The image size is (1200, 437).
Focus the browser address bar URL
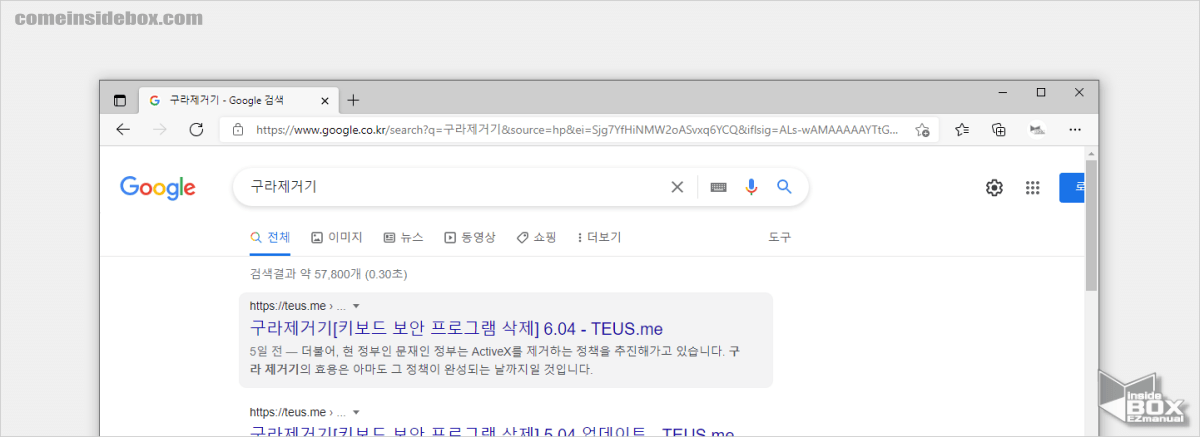[577, 130]
